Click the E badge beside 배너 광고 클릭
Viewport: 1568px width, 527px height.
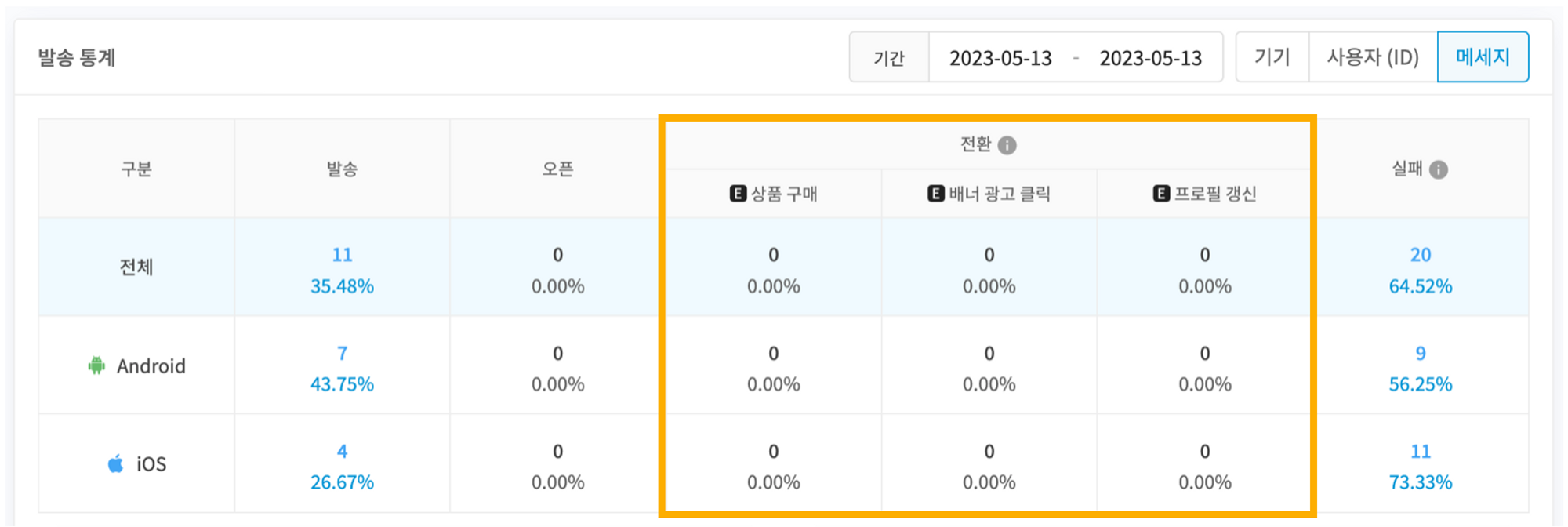point(936,194)
